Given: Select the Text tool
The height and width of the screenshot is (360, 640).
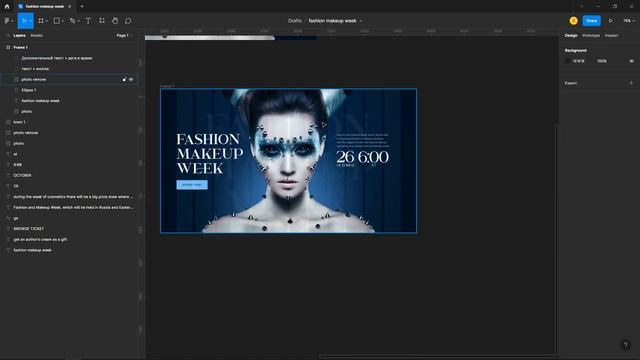Looking at the screenshot, I should (88, 21).
